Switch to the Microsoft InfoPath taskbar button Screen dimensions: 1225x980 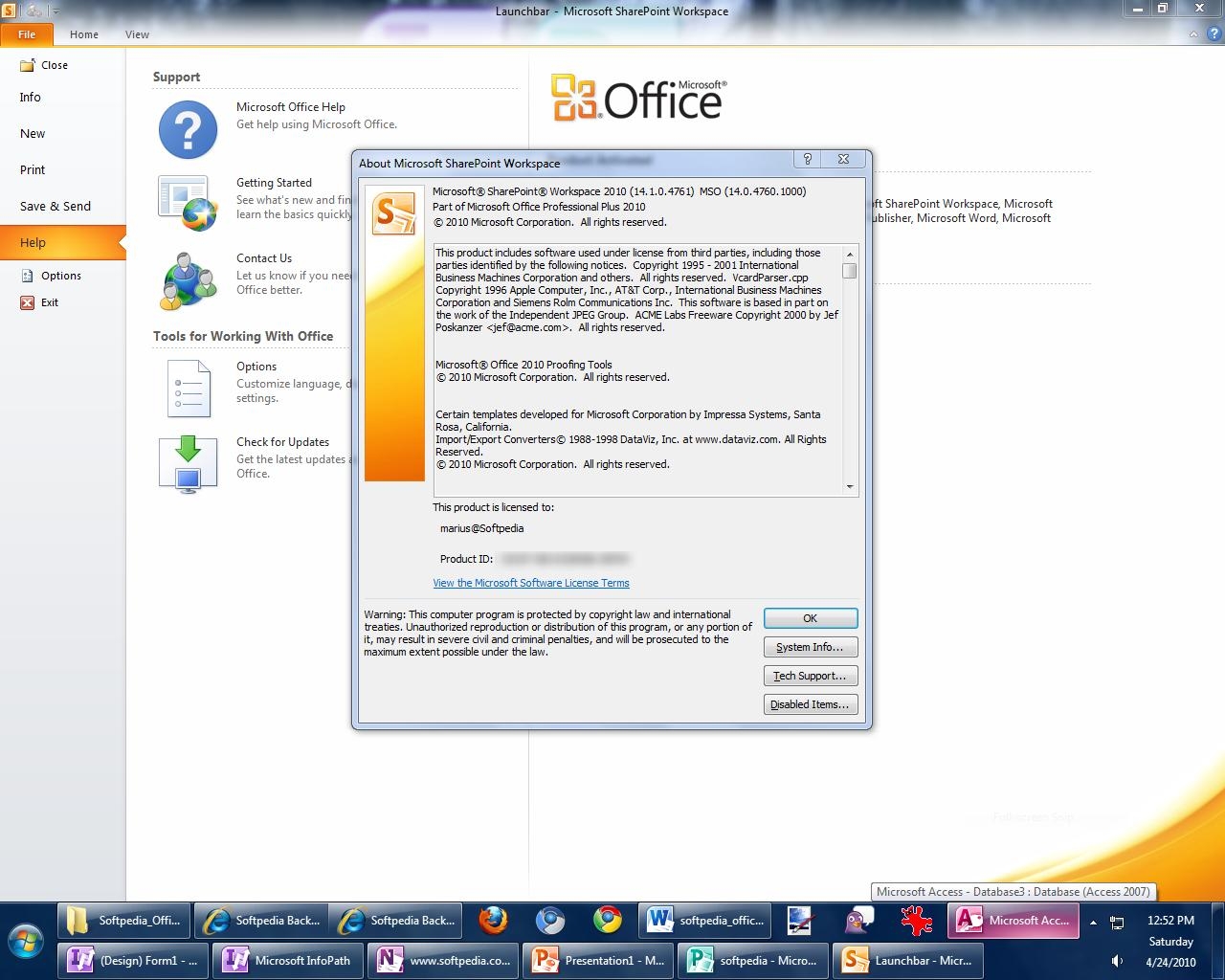coord(288,960)
